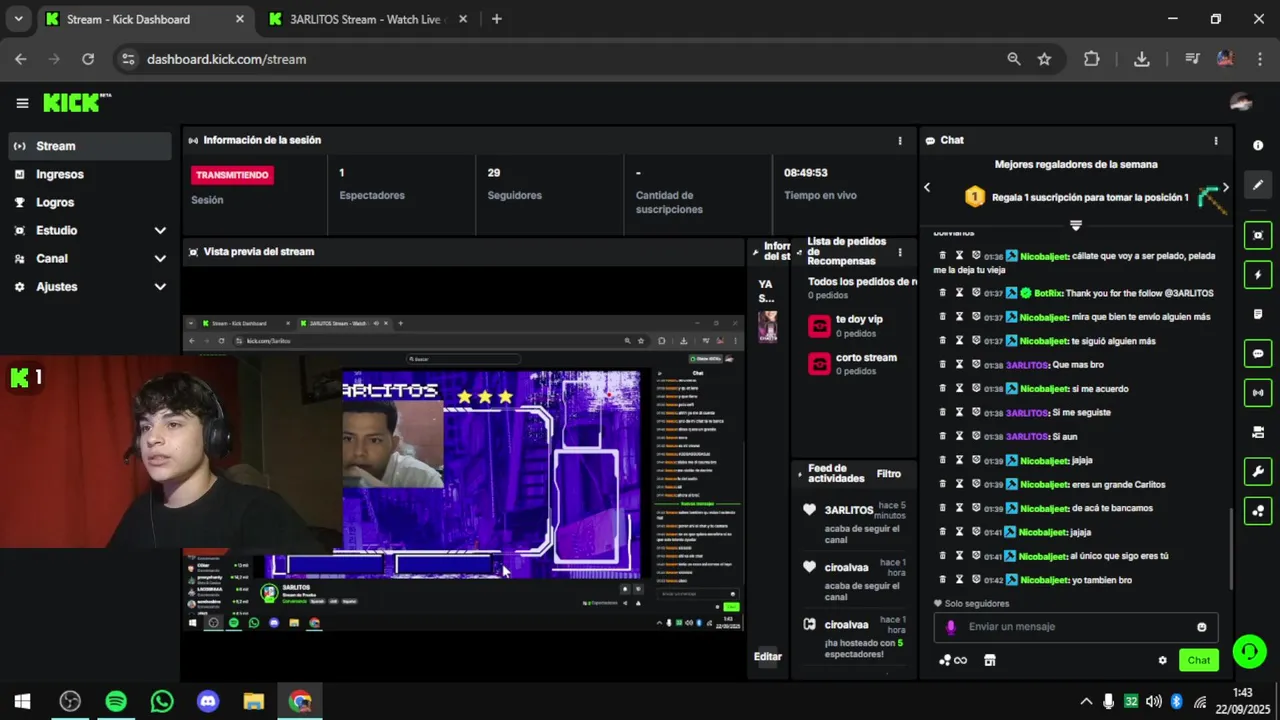The height and width of the screenshot is (720, 1280).
Task: Collapse the gift leaderboard with down arrow
Action: (x=1076, y=225)
